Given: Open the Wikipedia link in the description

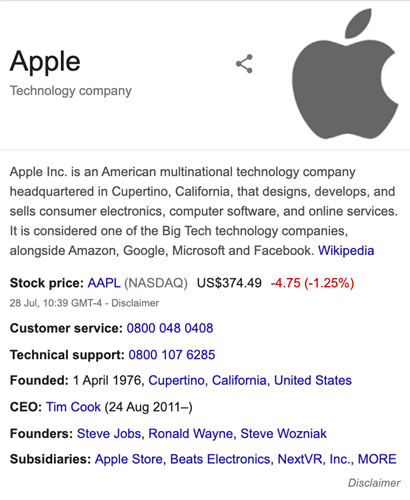Looking at the screenshot, I should (346, 250).
